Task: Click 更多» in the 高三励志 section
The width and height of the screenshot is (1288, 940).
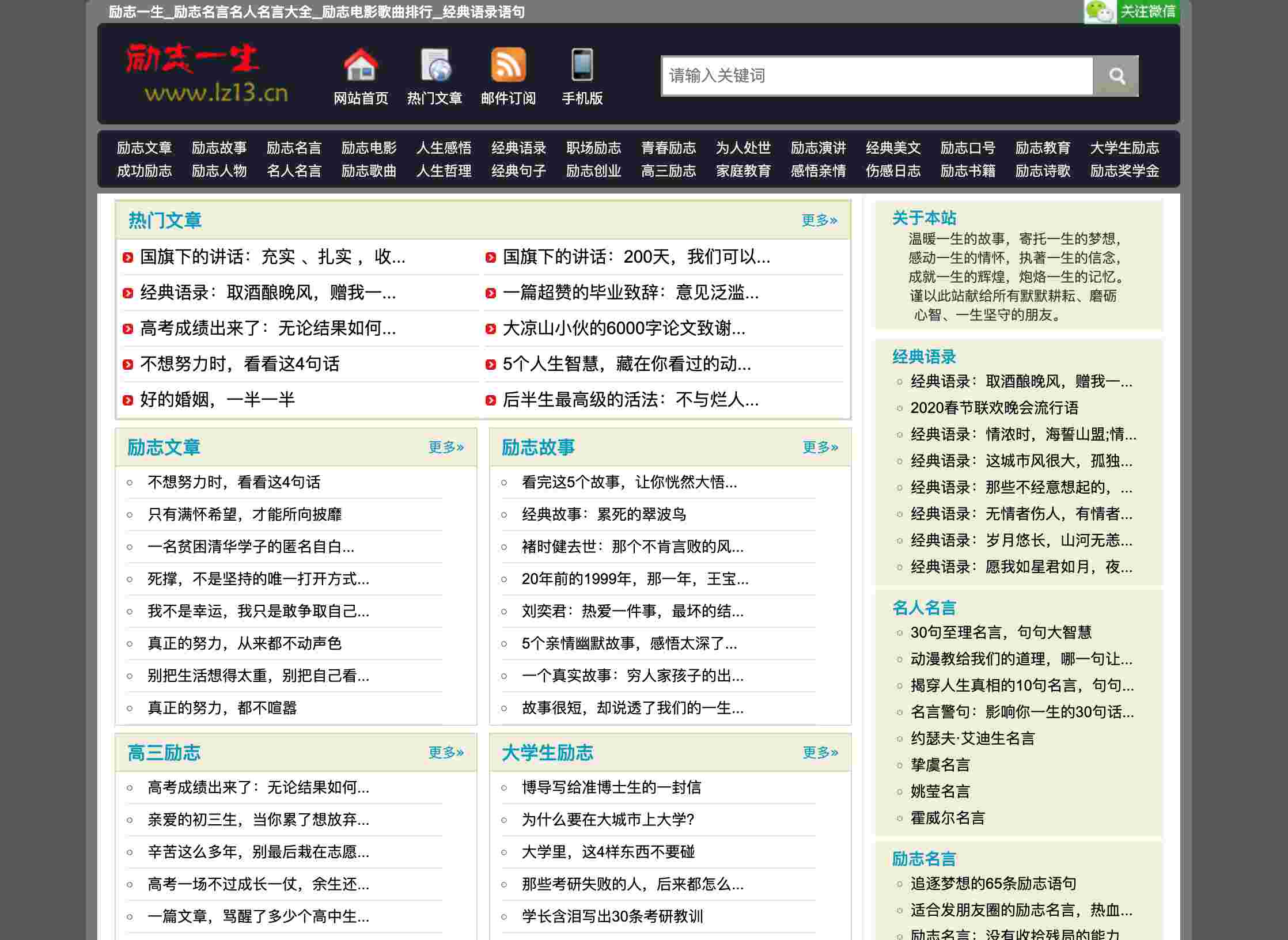Action: click(x=446, y=752)
